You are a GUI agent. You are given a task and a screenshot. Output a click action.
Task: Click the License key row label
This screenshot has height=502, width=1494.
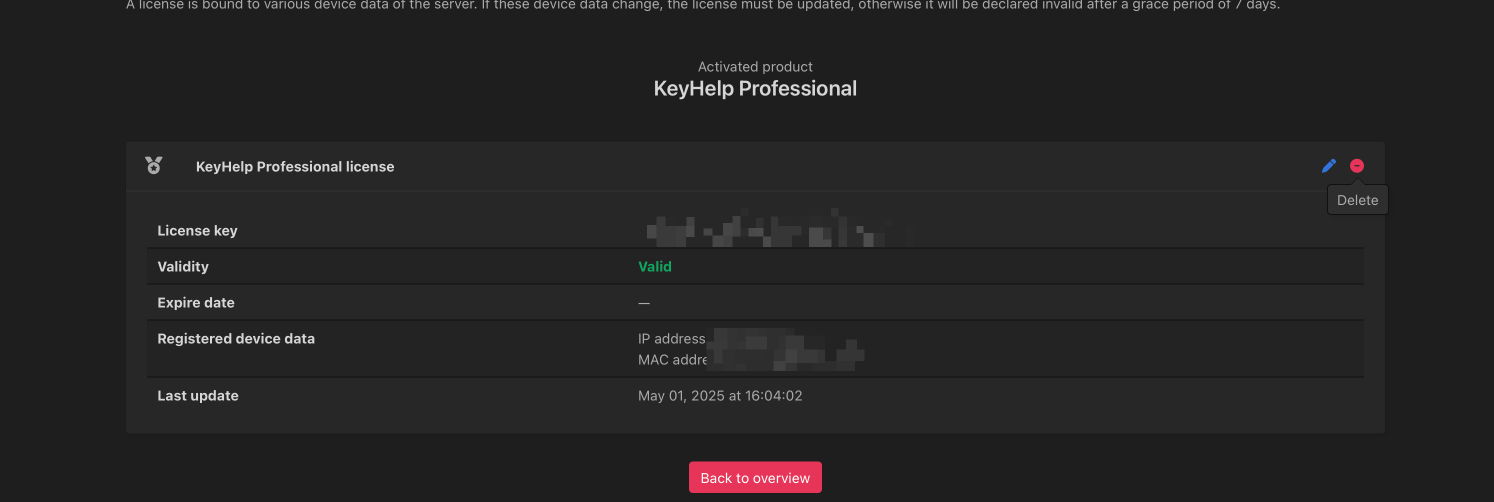[197, 231]
